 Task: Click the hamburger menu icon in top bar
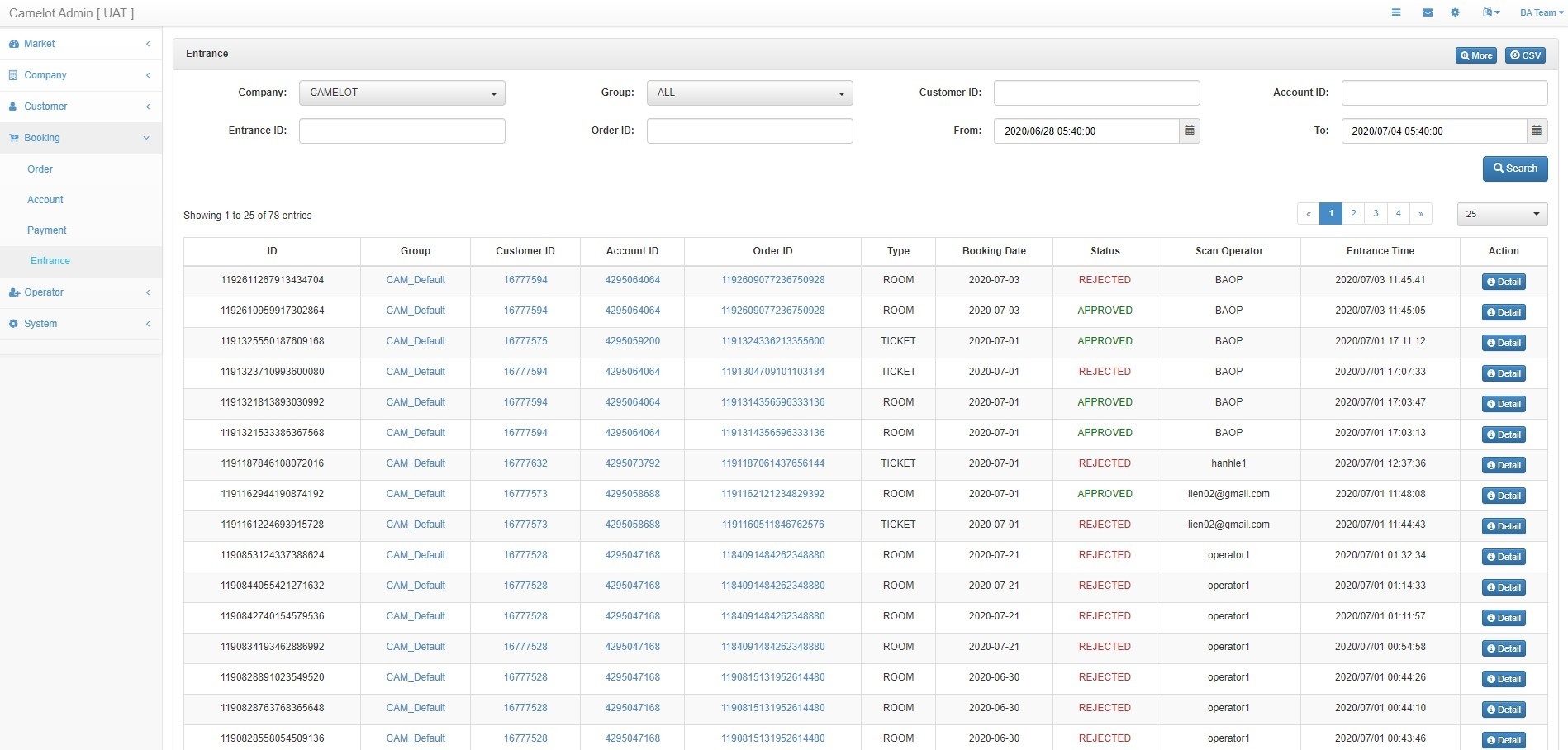click(x=1396, y=12)
